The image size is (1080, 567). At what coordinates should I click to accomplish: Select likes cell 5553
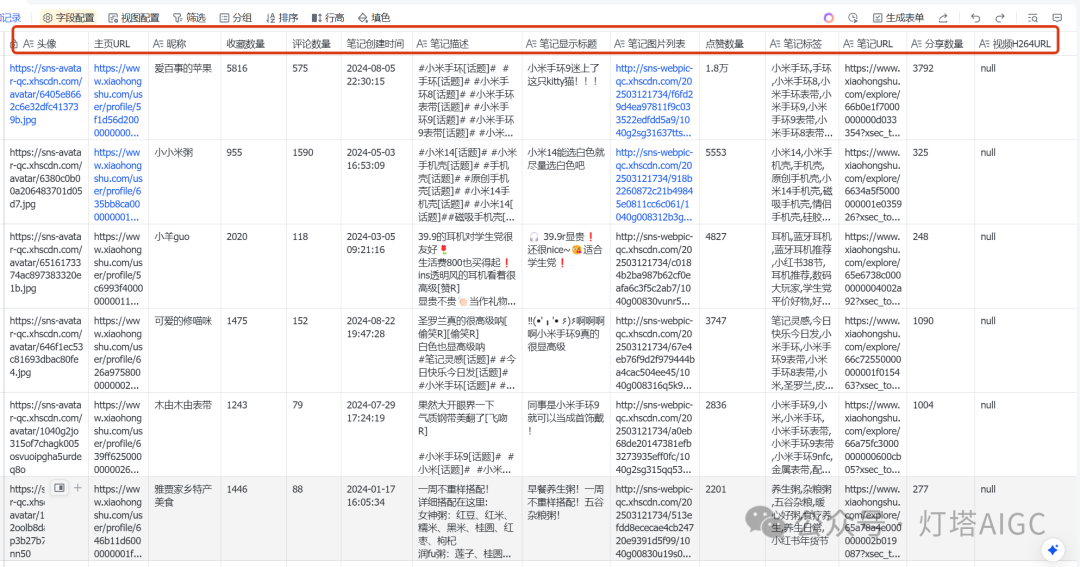tap(732, 182)
